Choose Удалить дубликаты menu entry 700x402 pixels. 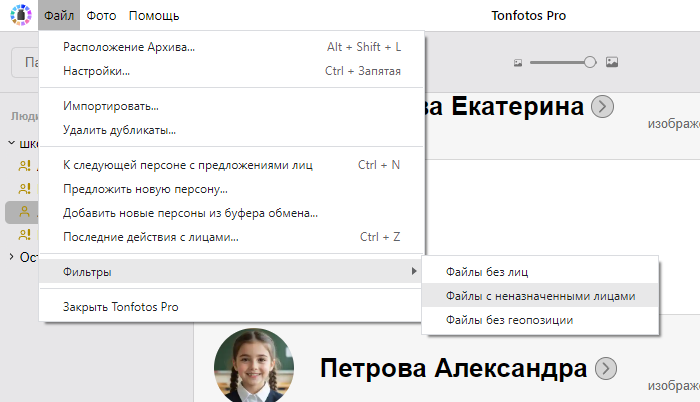pyautogui.click(x=119, y=130)
